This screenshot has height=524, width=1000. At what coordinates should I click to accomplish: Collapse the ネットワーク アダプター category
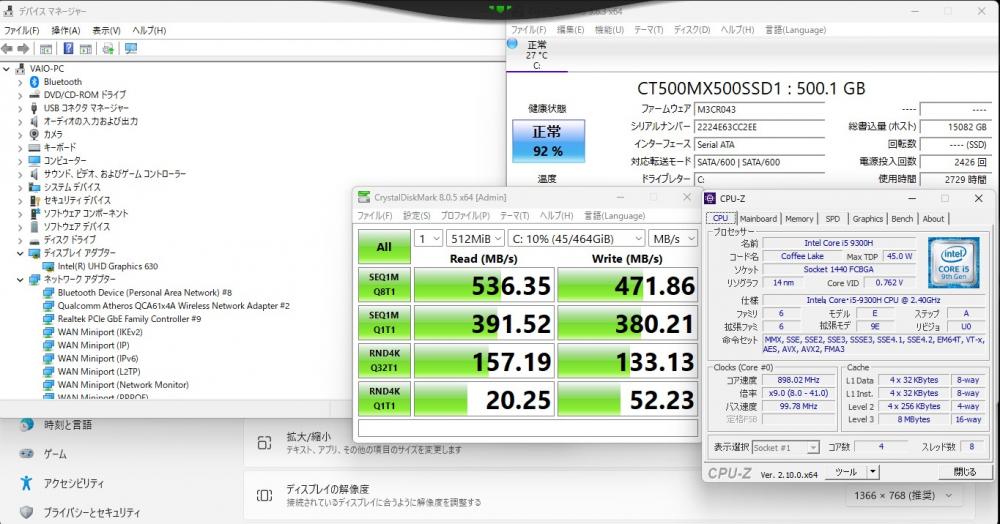coord(20,279)
